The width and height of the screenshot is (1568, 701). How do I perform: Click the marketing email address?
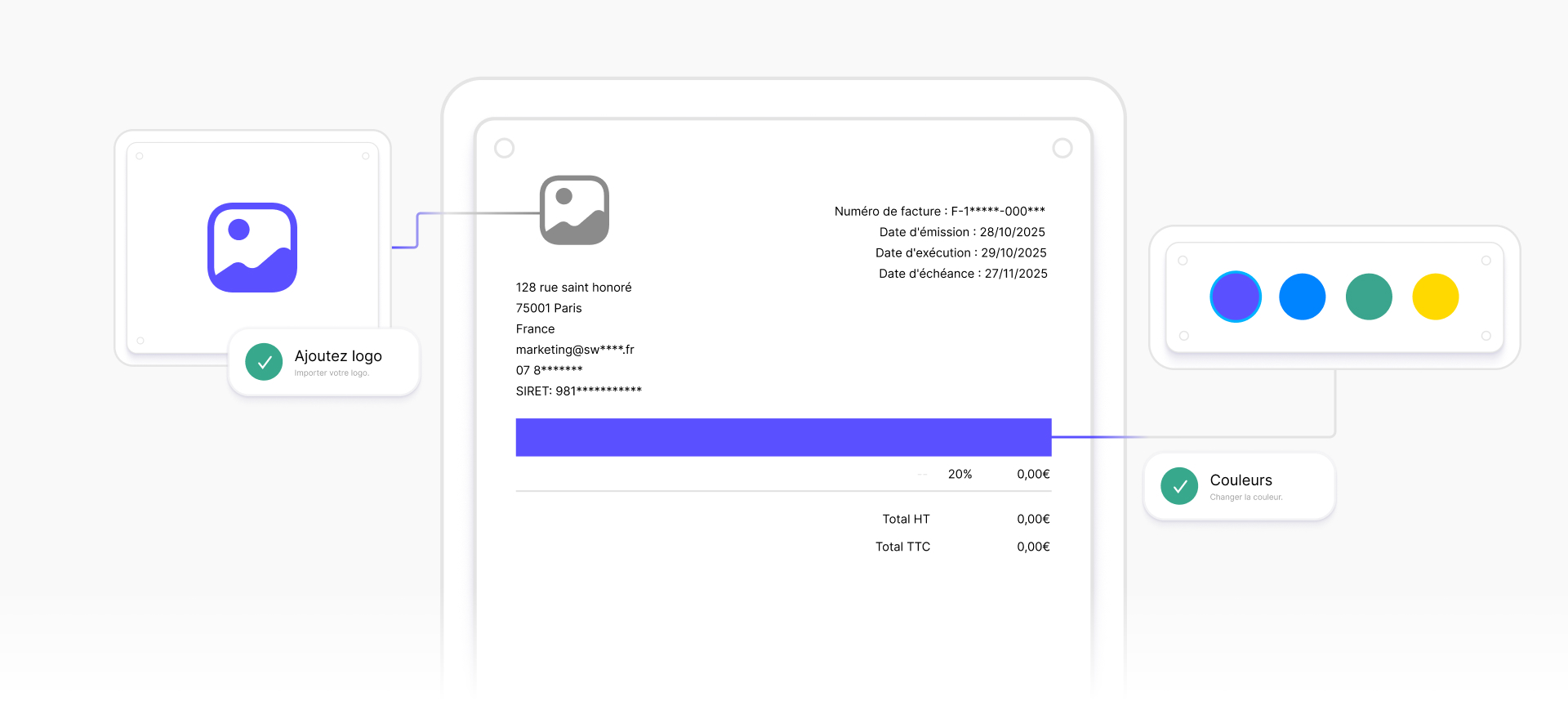575,350
